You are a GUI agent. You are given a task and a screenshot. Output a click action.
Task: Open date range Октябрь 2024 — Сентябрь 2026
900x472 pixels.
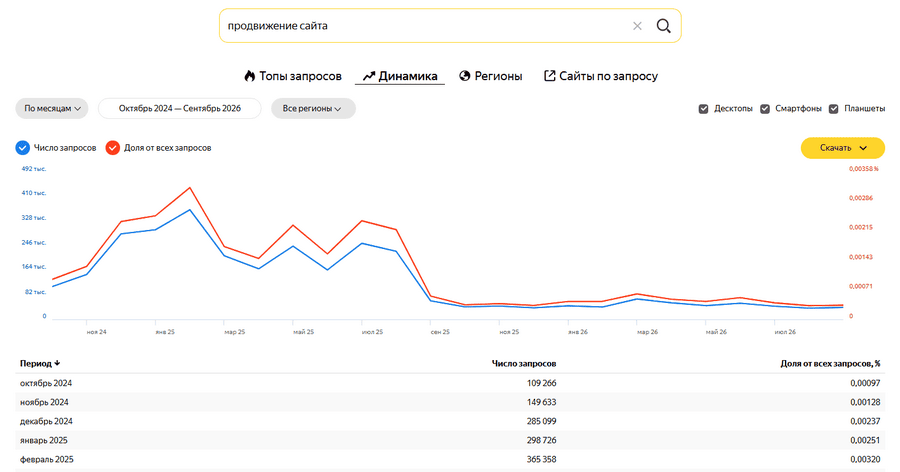(180, 108)
